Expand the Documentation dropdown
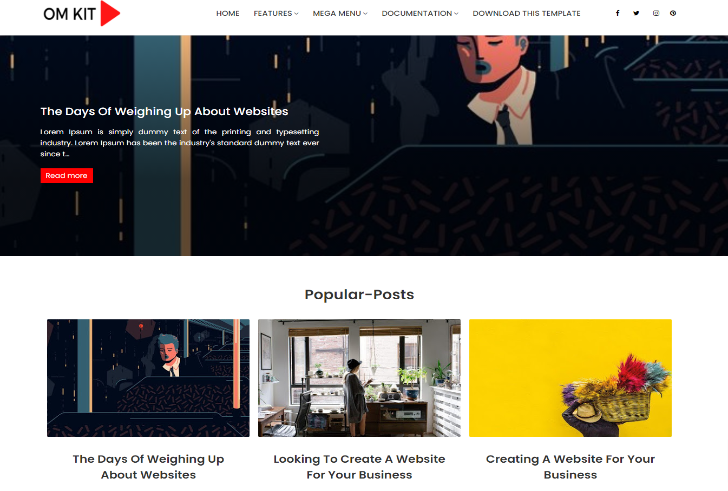The width and height of the screenshot is (728, 491). point(420,13)
